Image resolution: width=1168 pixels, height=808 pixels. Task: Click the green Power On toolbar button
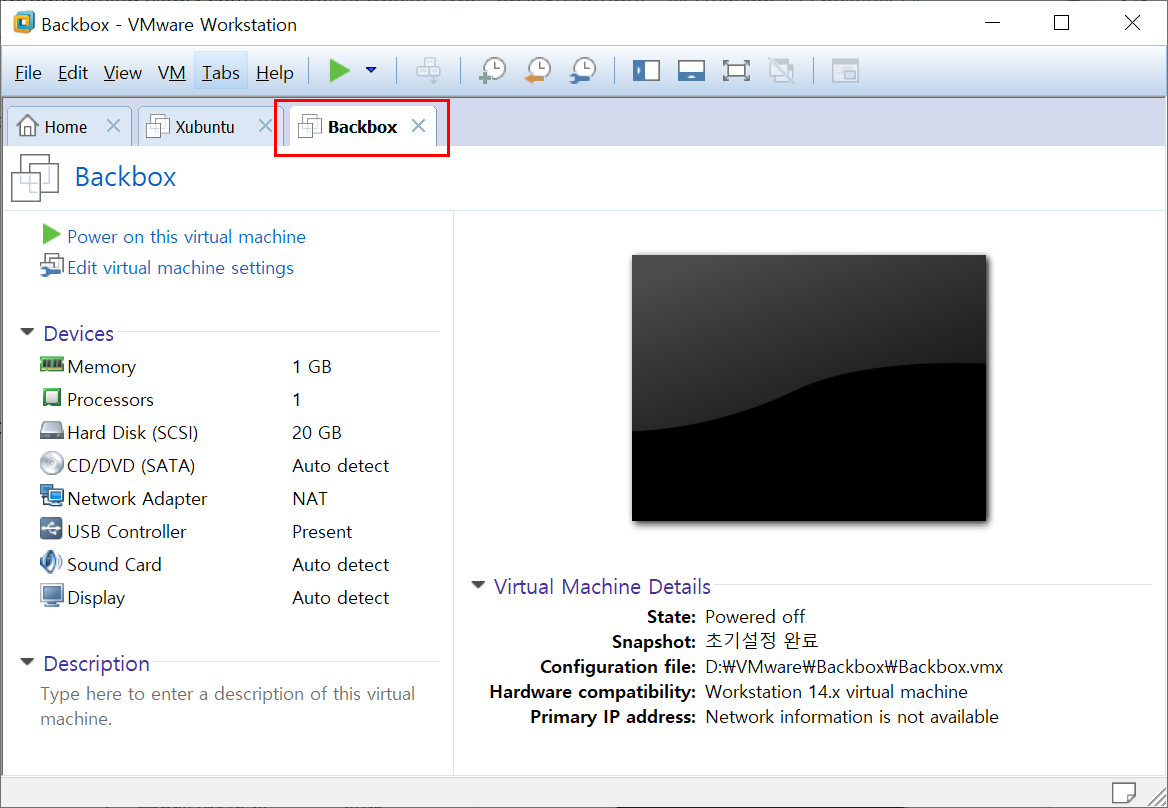coord(340,71)
